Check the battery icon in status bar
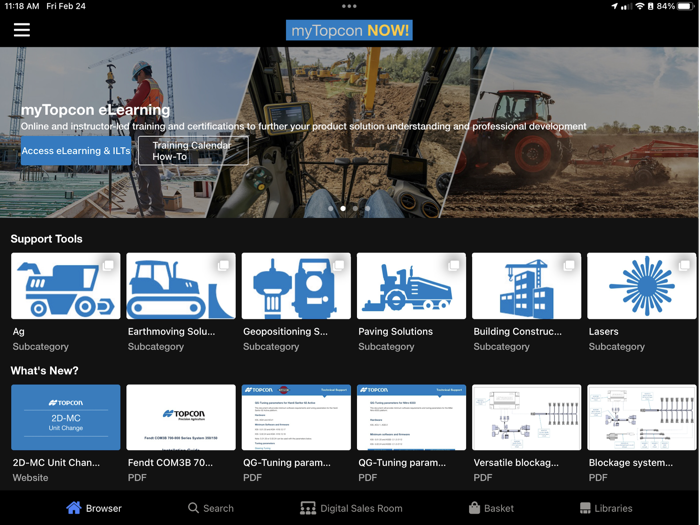Viewport: 700px width, 525px height. coord(687,6)
